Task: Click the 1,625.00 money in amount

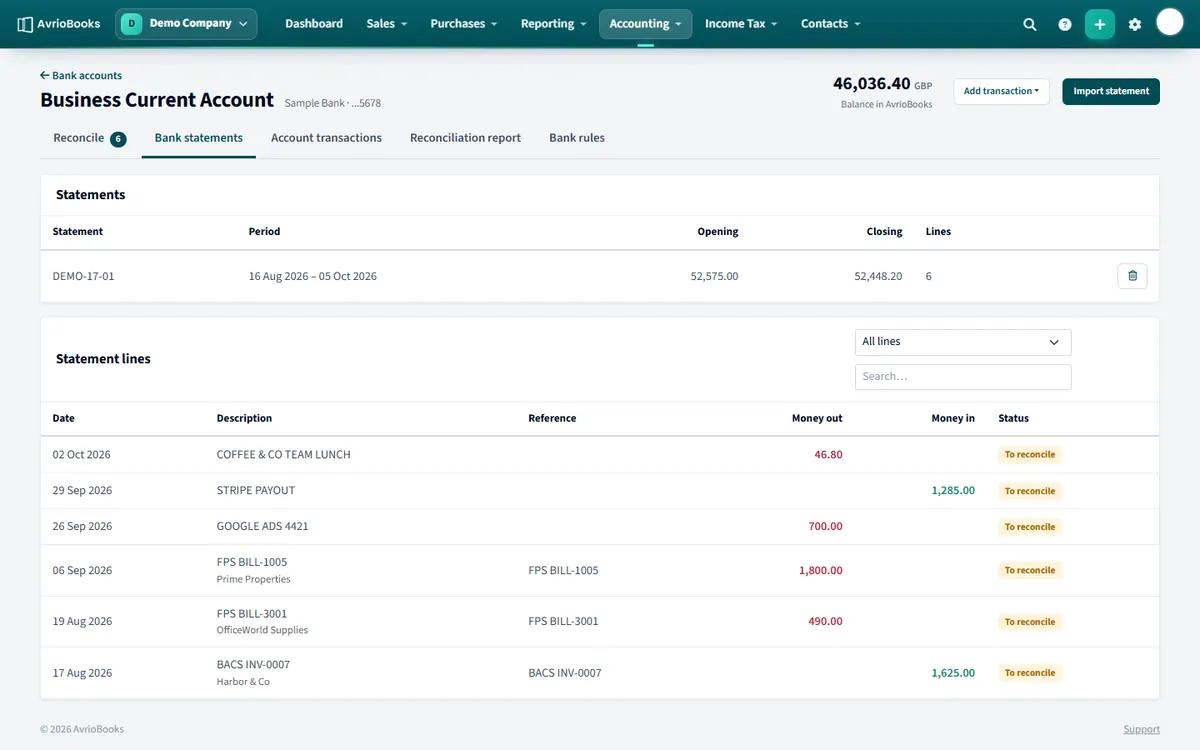Action: (953, 673)
